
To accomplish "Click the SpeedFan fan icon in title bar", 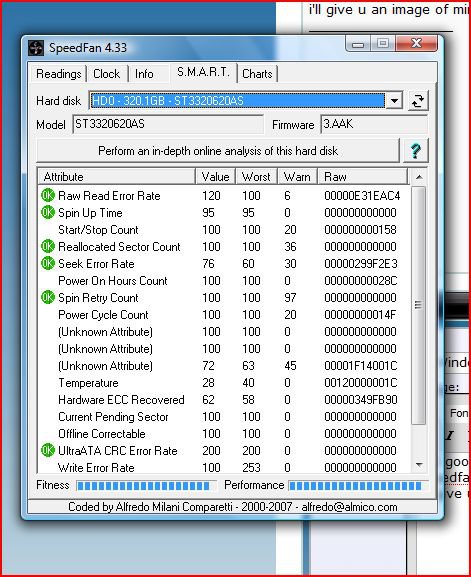I will pos(36,48).
